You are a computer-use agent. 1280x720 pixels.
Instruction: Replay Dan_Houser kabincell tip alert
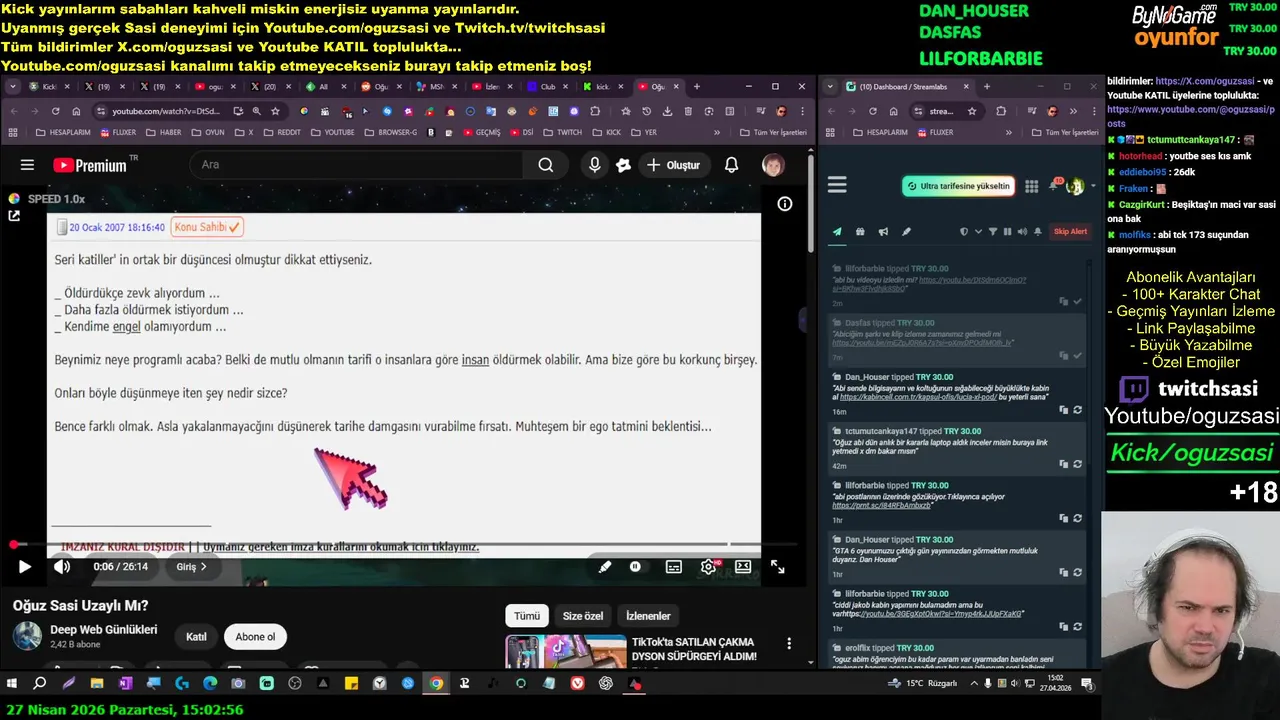click(1077, 409)
